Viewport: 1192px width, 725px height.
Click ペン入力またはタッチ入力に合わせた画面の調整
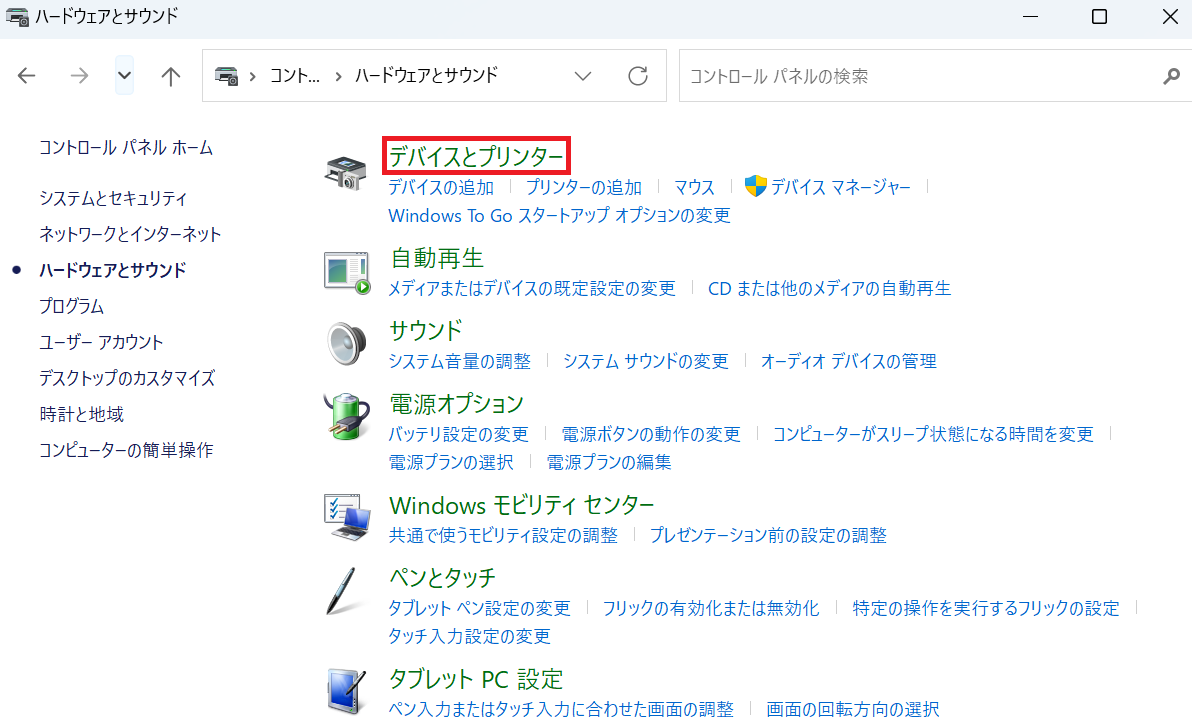pyautogui.click(x=561, y=709)
